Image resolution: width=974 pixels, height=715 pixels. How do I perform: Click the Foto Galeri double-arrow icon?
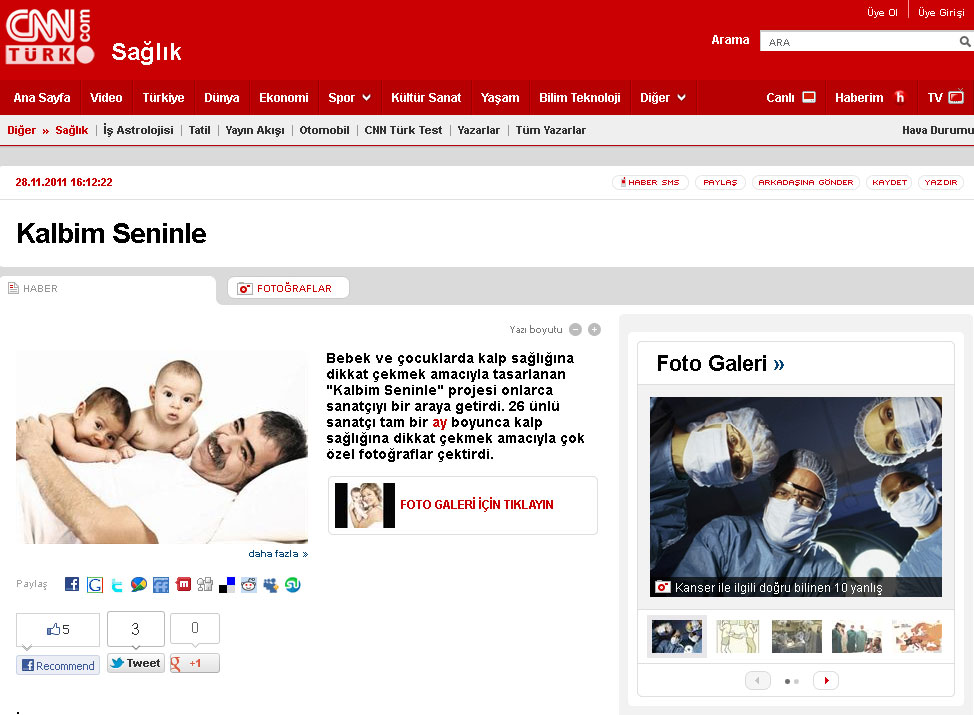click(779, 364)
